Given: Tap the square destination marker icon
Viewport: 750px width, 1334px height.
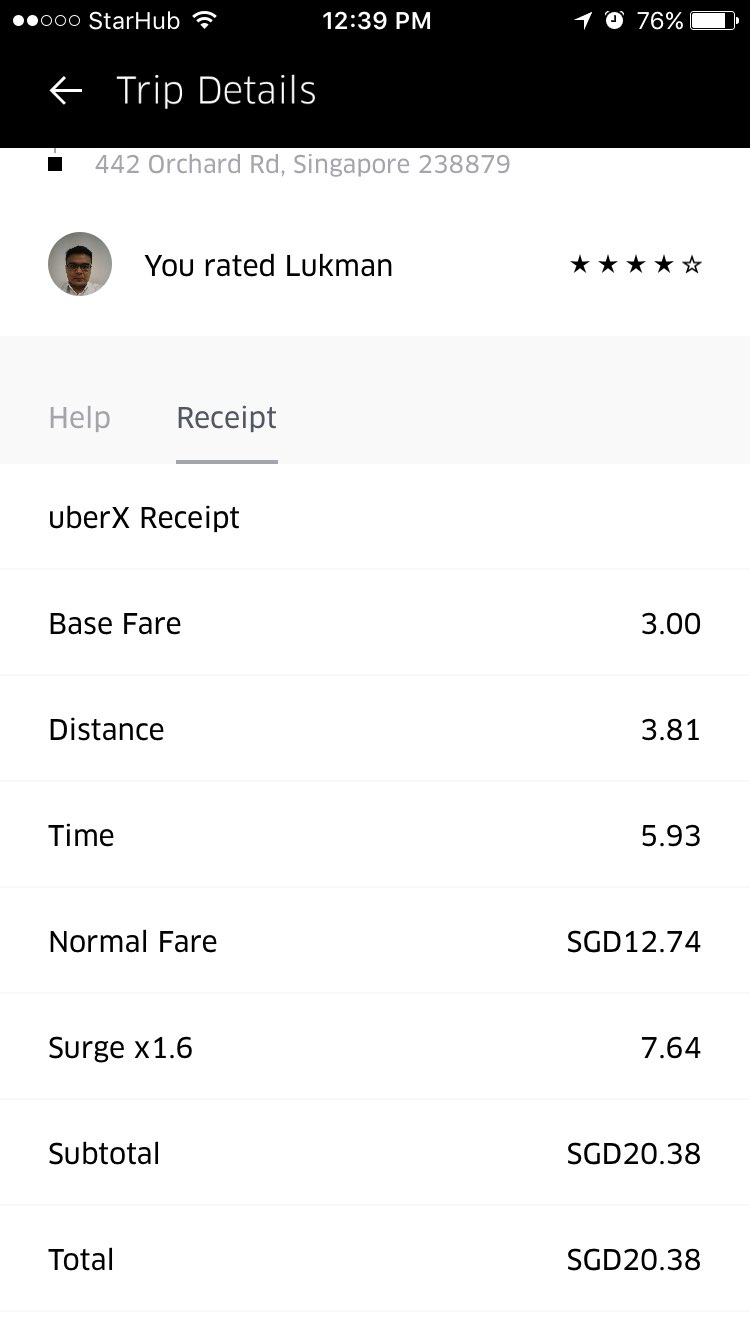Looking at the screenshot, I should point(55,164).
